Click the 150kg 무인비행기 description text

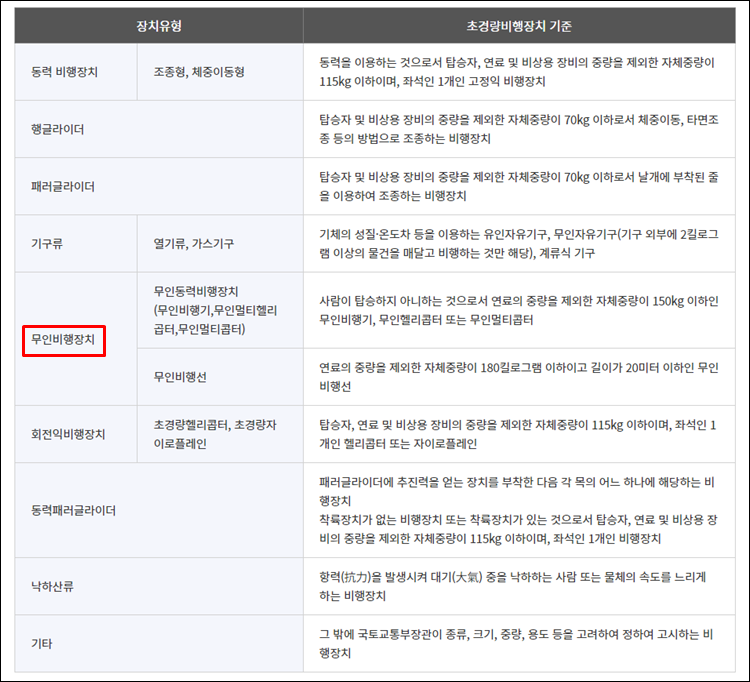pos(519,310)
